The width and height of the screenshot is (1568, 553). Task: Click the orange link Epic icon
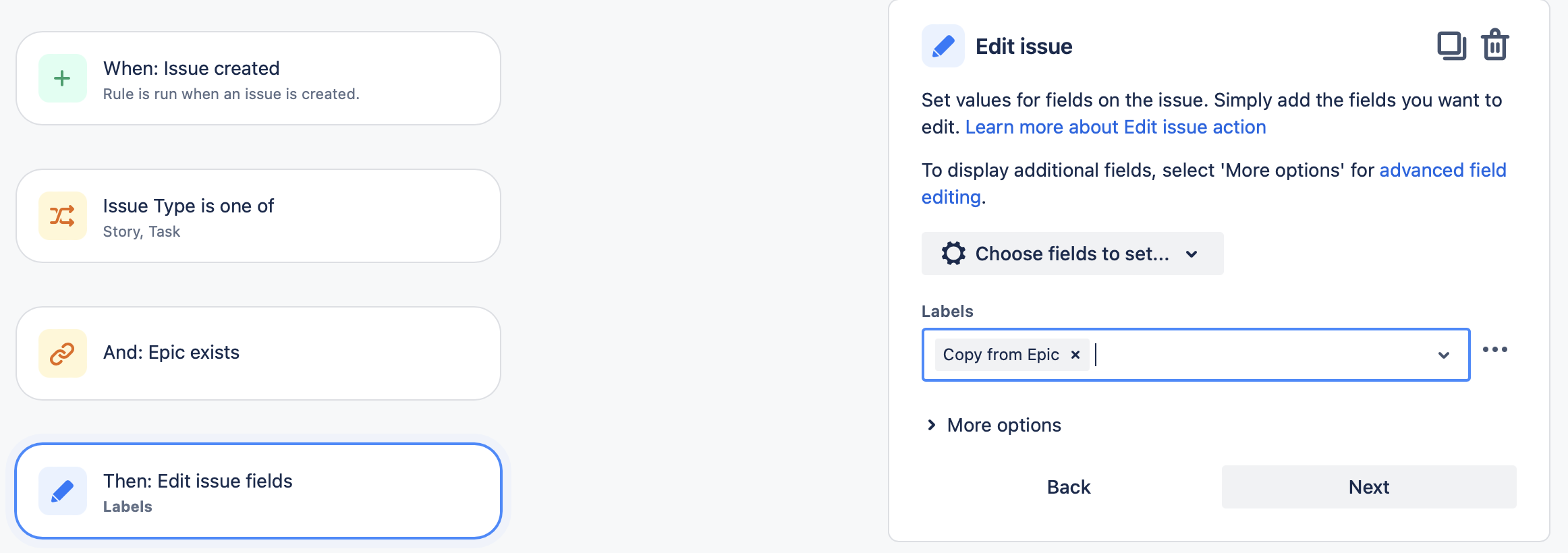(x=62, y=353)
